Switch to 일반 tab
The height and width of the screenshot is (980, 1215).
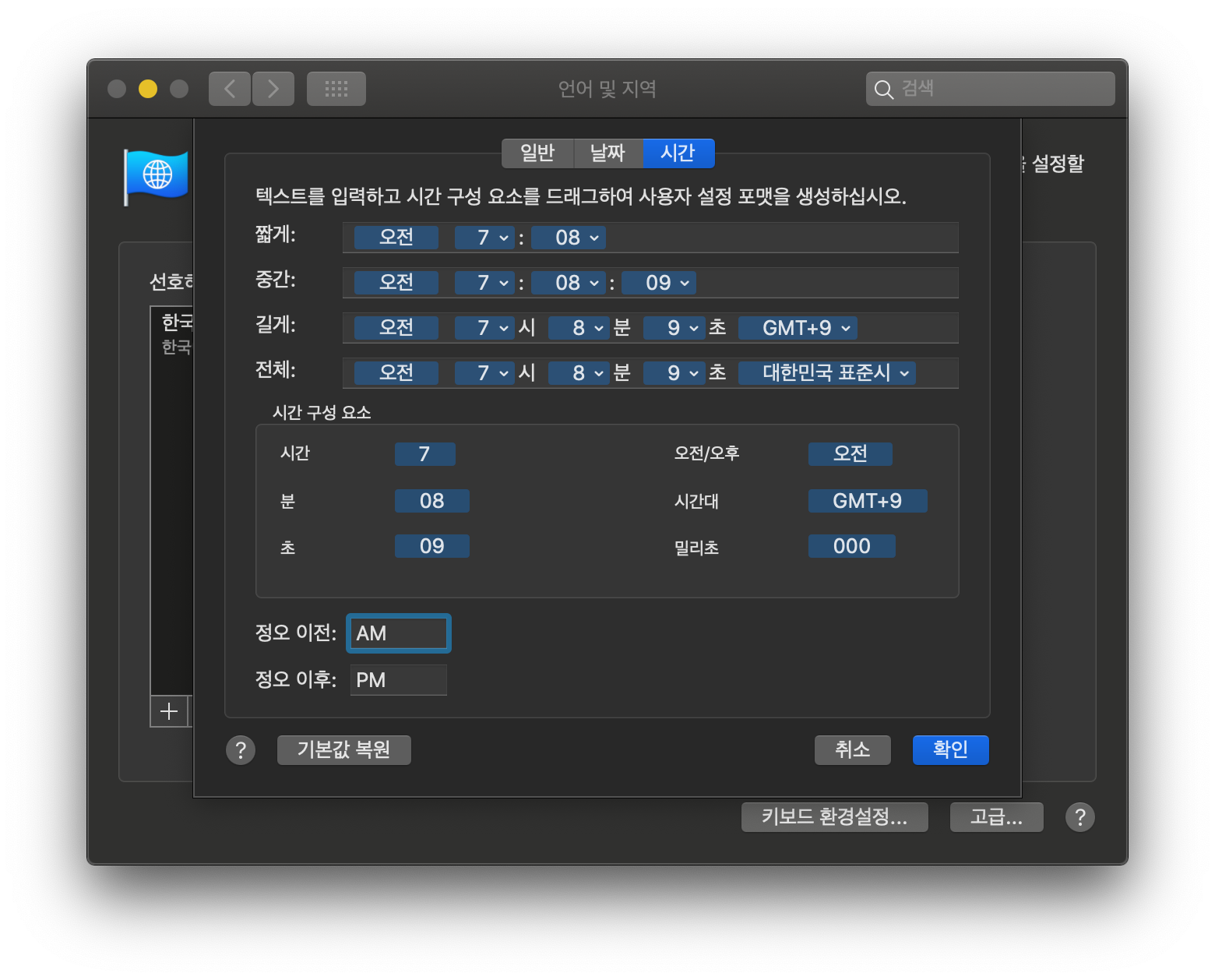coord(537,153)
